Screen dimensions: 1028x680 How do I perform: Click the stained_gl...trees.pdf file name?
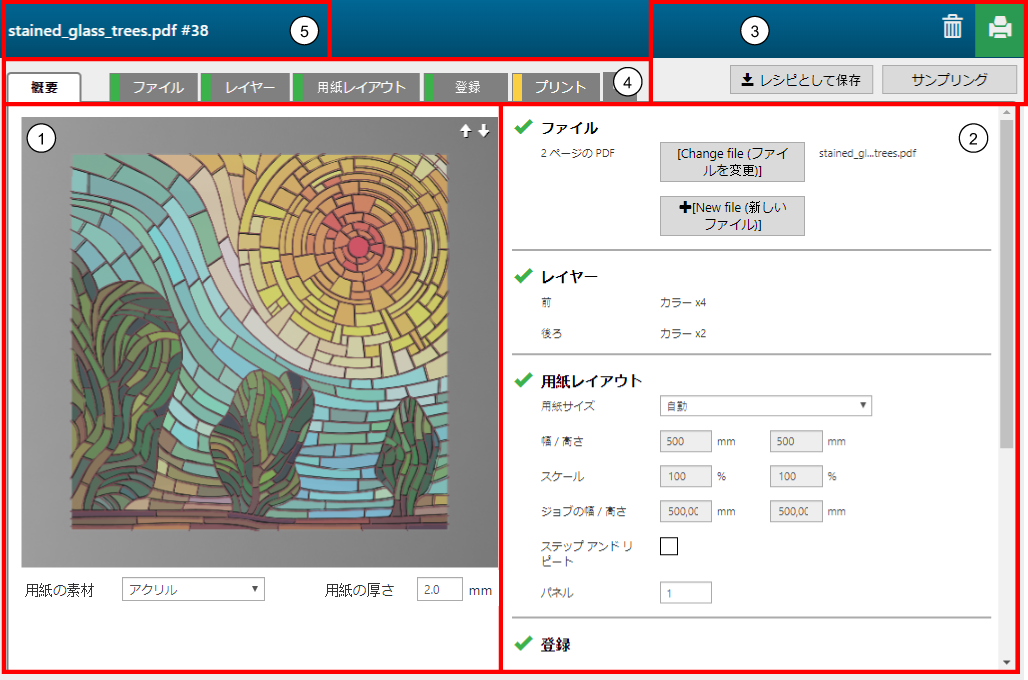[x=867, y=153]
